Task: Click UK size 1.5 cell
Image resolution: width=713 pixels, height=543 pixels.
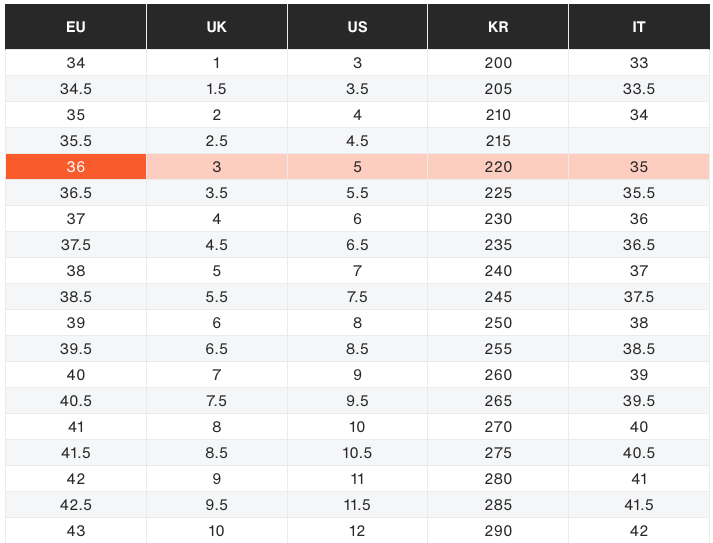Action: 216,89
